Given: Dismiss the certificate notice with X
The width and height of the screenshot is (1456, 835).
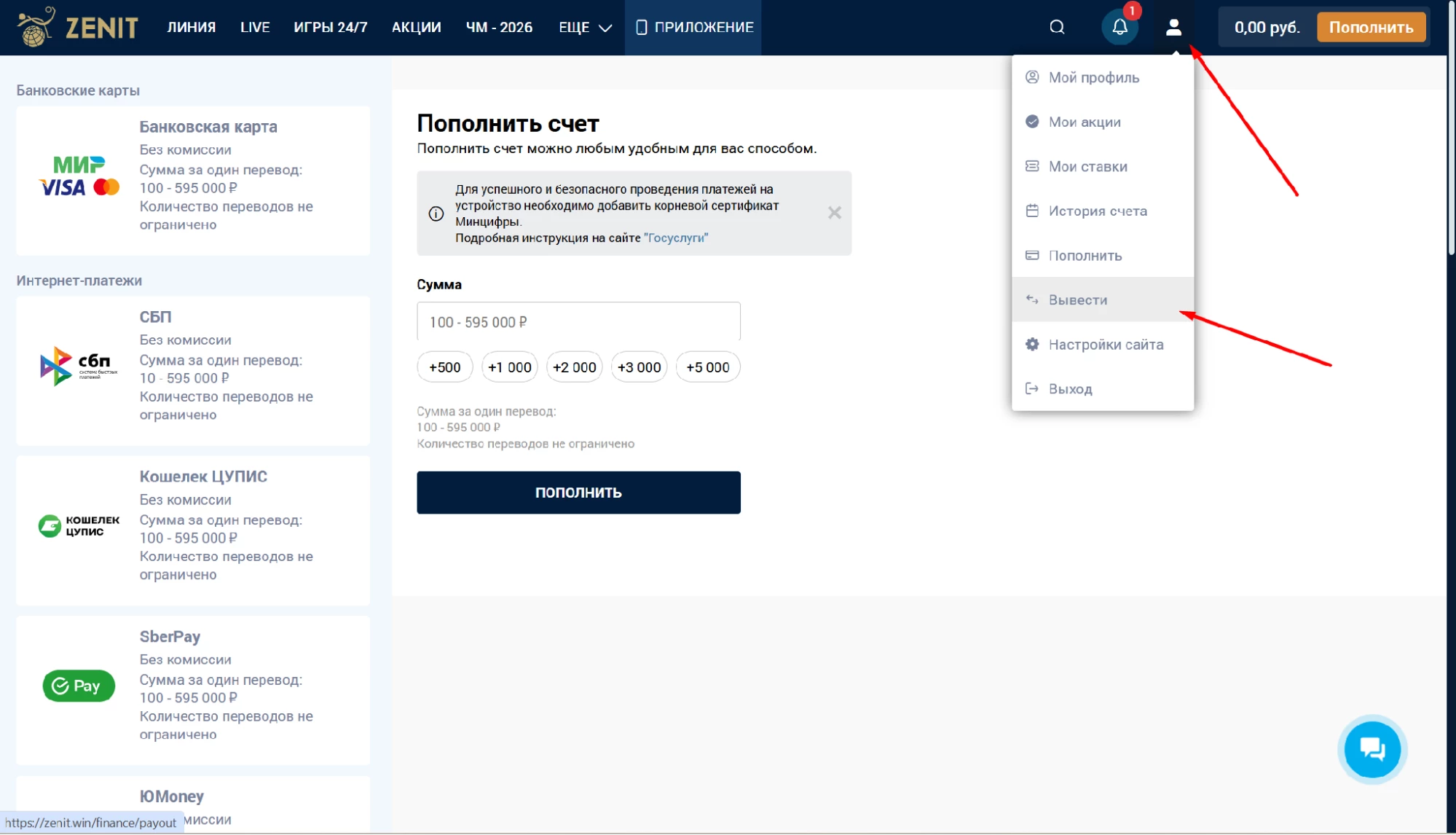Looking at the screenshot, I should pyautogui.click(x=835, y=213).
